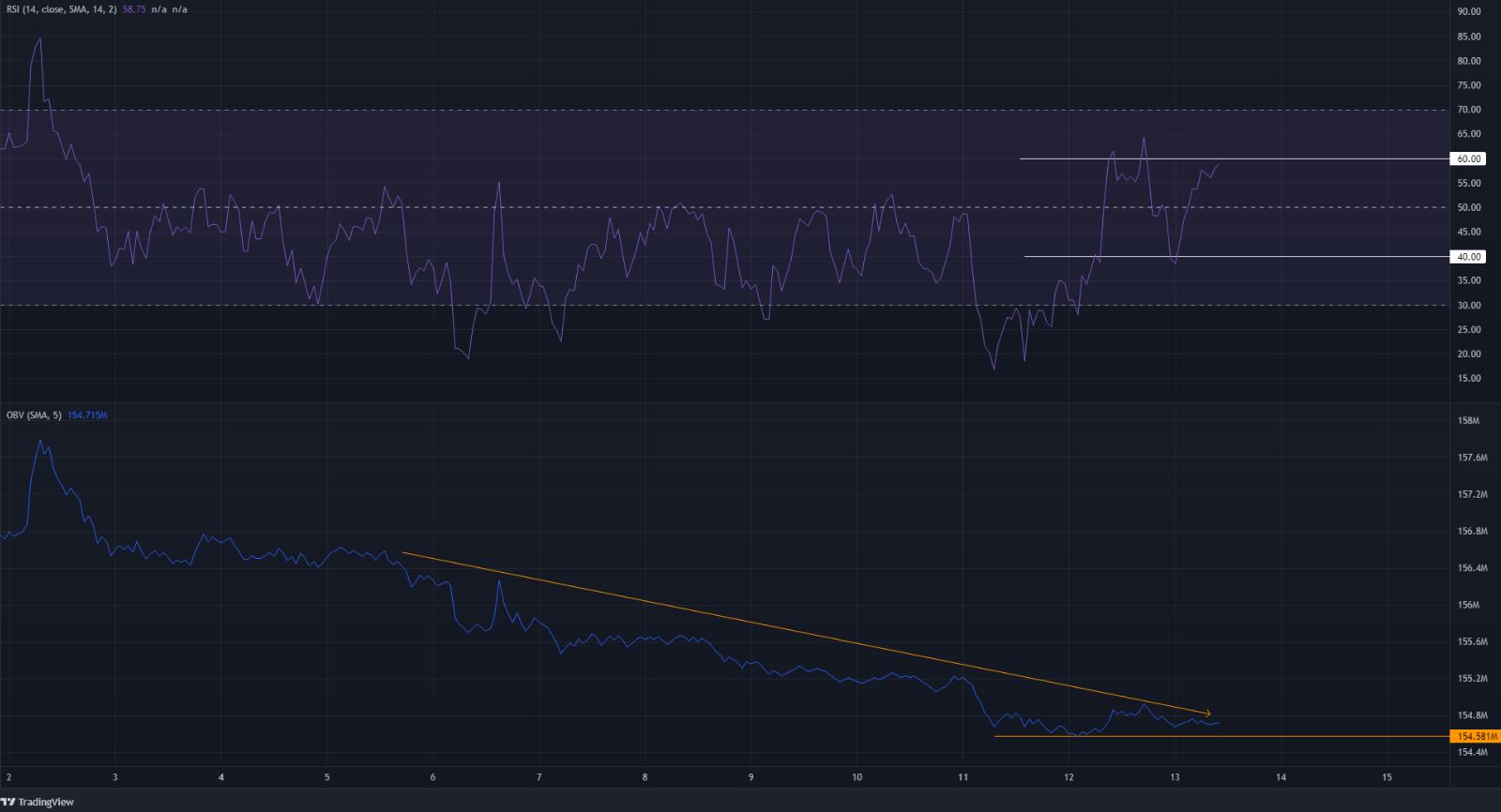This screenshot has height=812, width=1501.
Task: Click date label 15 on time axis
Action: pos(1387,777)
